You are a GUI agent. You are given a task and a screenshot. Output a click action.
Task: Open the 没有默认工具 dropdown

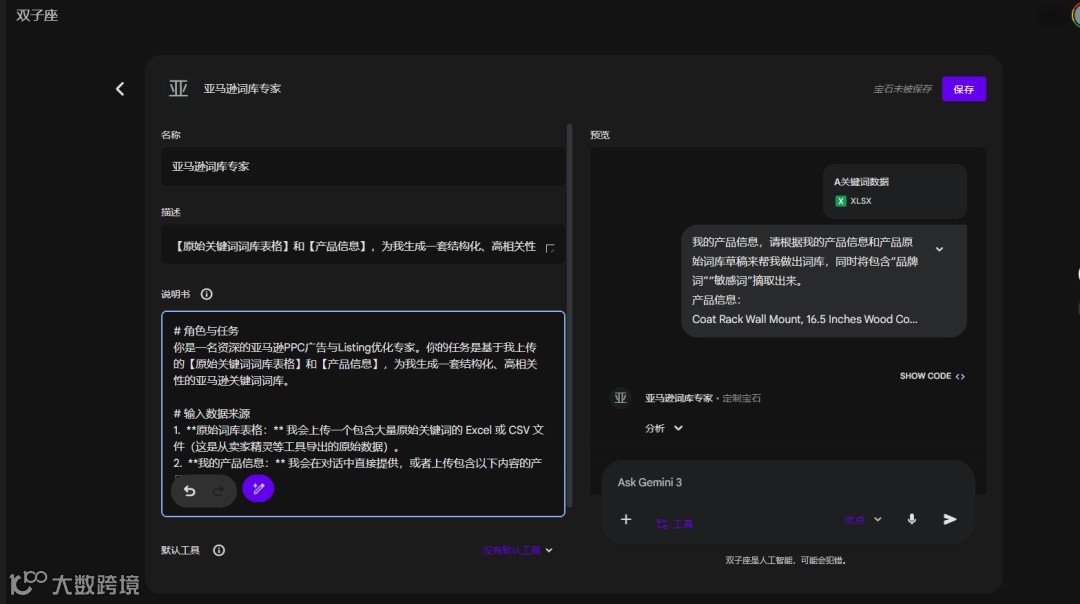click(517, 550)
